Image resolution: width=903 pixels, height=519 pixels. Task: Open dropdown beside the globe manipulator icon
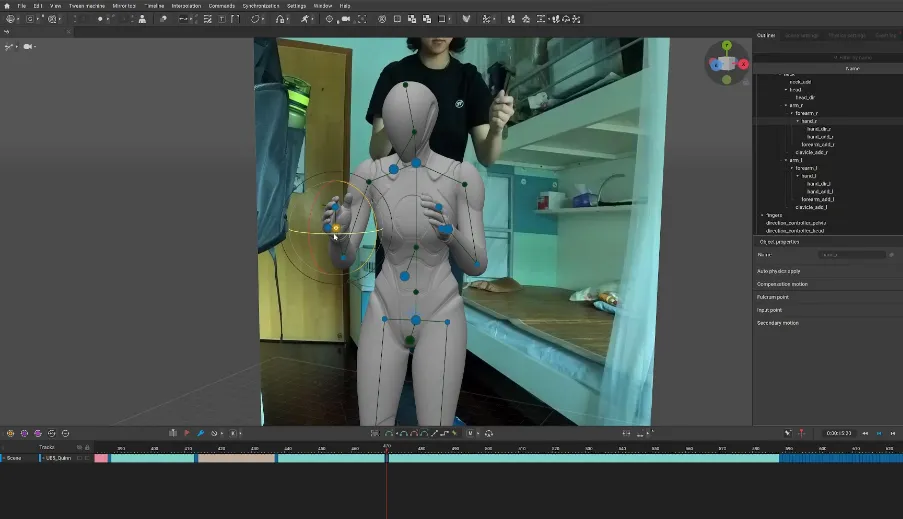coord(18,20)
